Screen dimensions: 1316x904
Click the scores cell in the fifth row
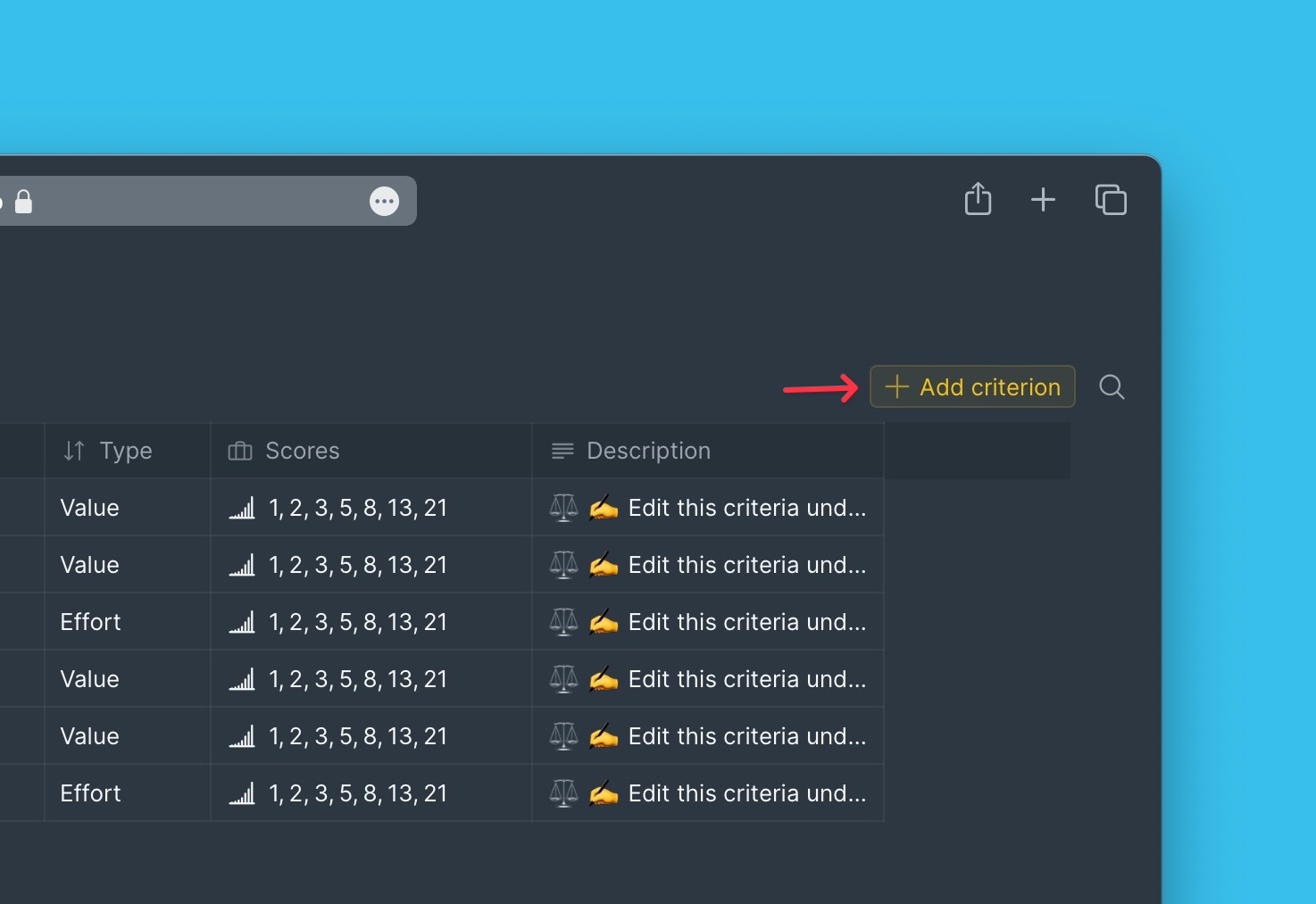[x=371, y=736]
